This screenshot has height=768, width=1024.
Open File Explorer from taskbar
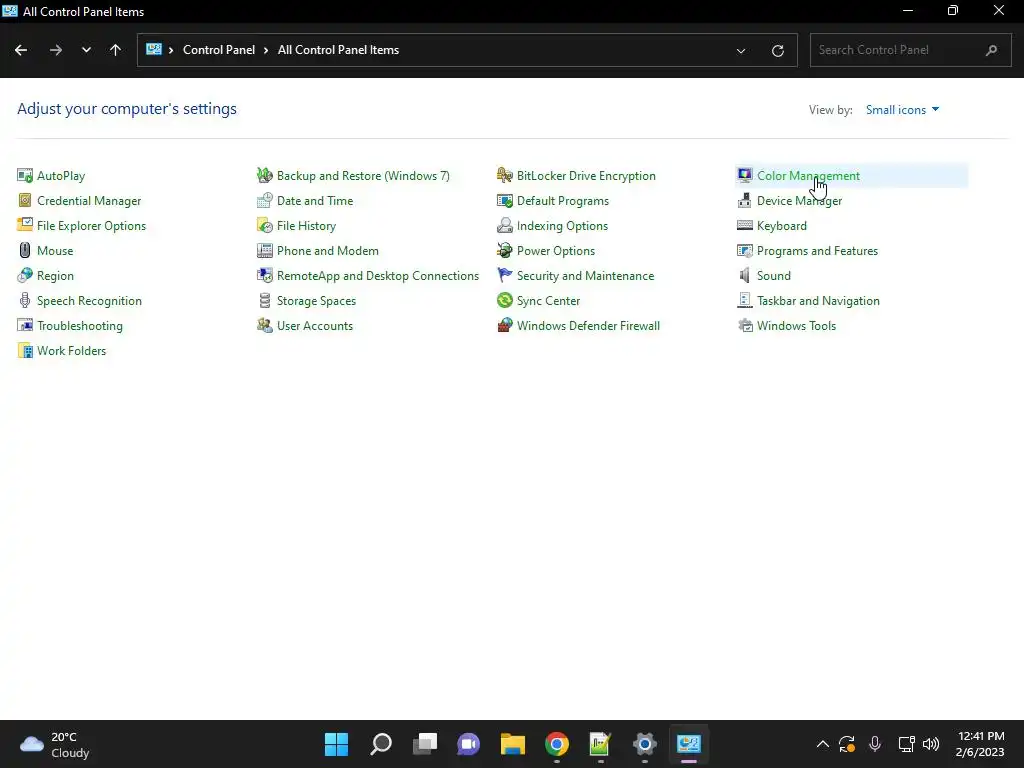(513, 744)
